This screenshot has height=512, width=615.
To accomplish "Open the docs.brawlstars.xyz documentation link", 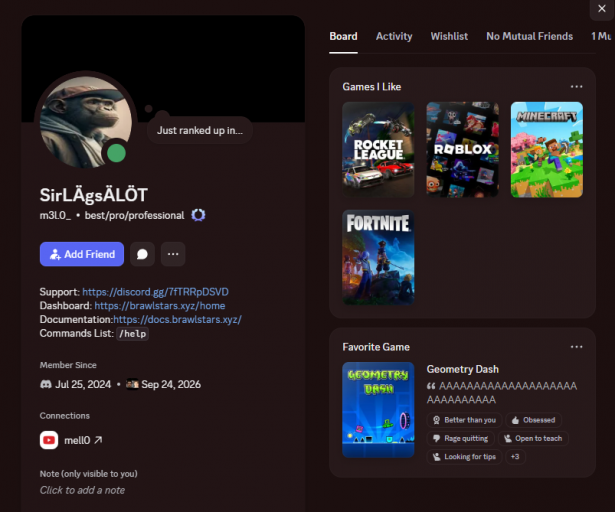I will [x=177, y=319].
